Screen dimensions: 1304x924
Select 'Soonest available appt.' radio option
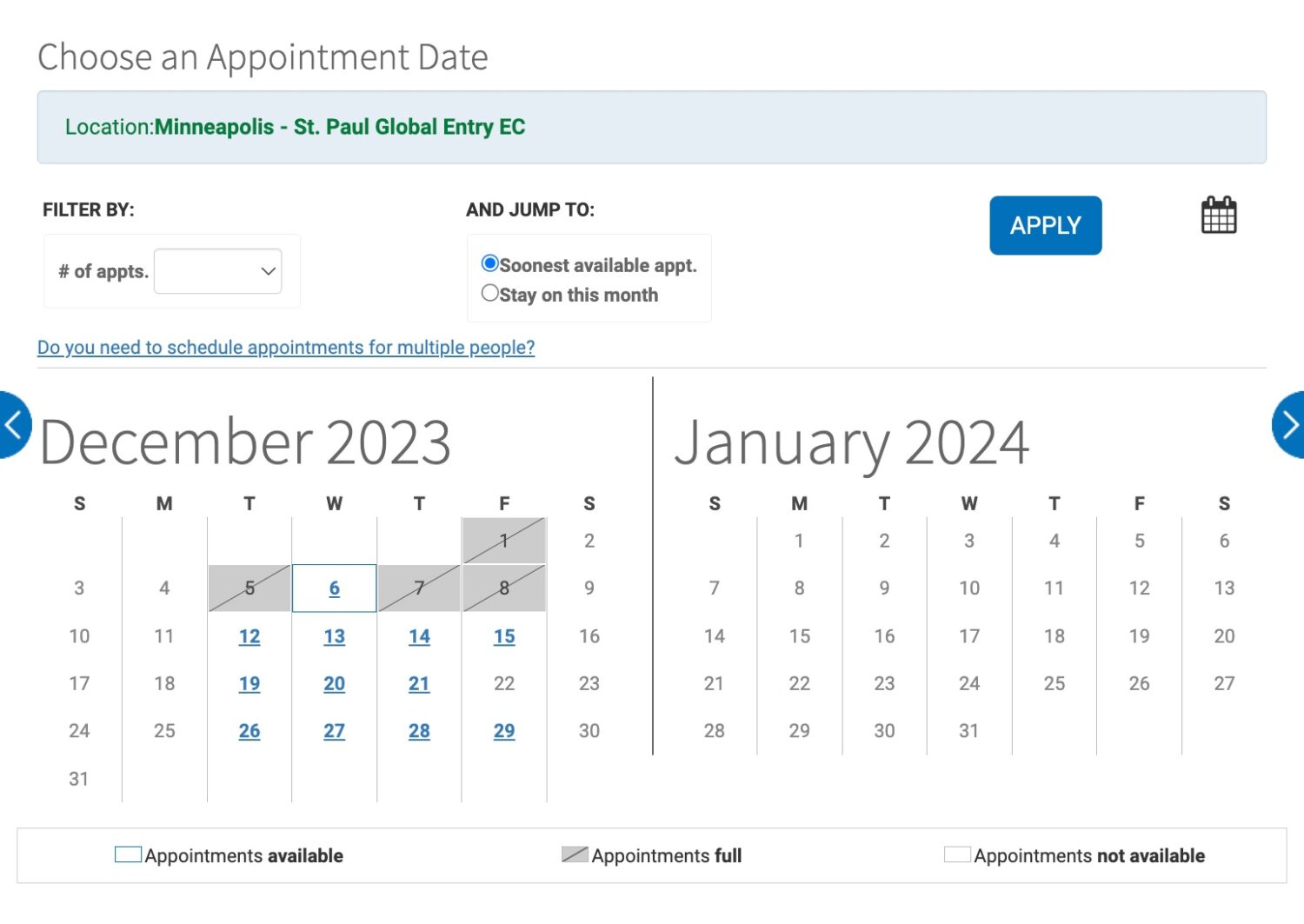490,263
